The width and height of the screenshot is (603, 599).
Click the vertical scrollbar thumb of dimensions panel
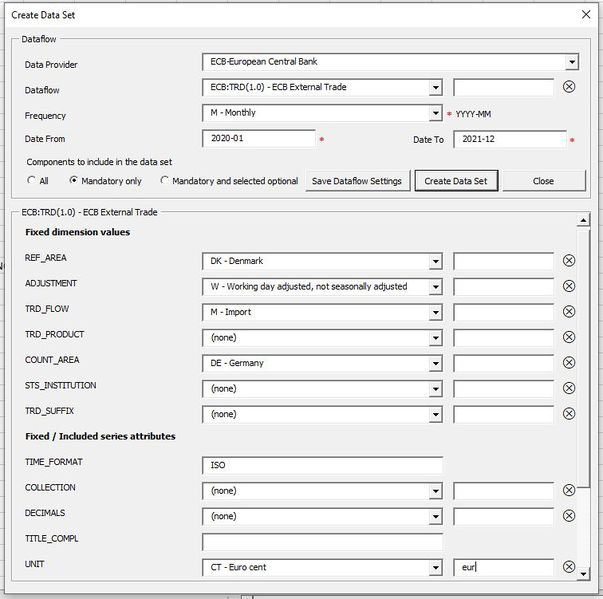[x=583, y=357]
